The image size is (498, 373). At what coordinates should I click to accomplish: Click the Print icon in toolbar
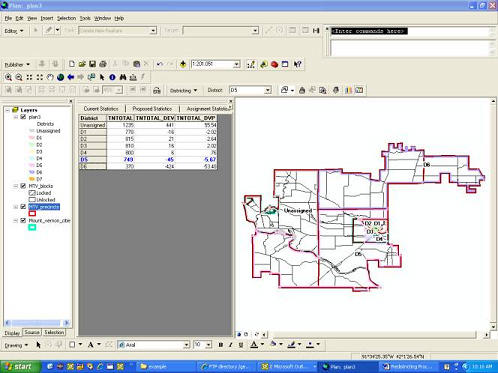(103, 64)
